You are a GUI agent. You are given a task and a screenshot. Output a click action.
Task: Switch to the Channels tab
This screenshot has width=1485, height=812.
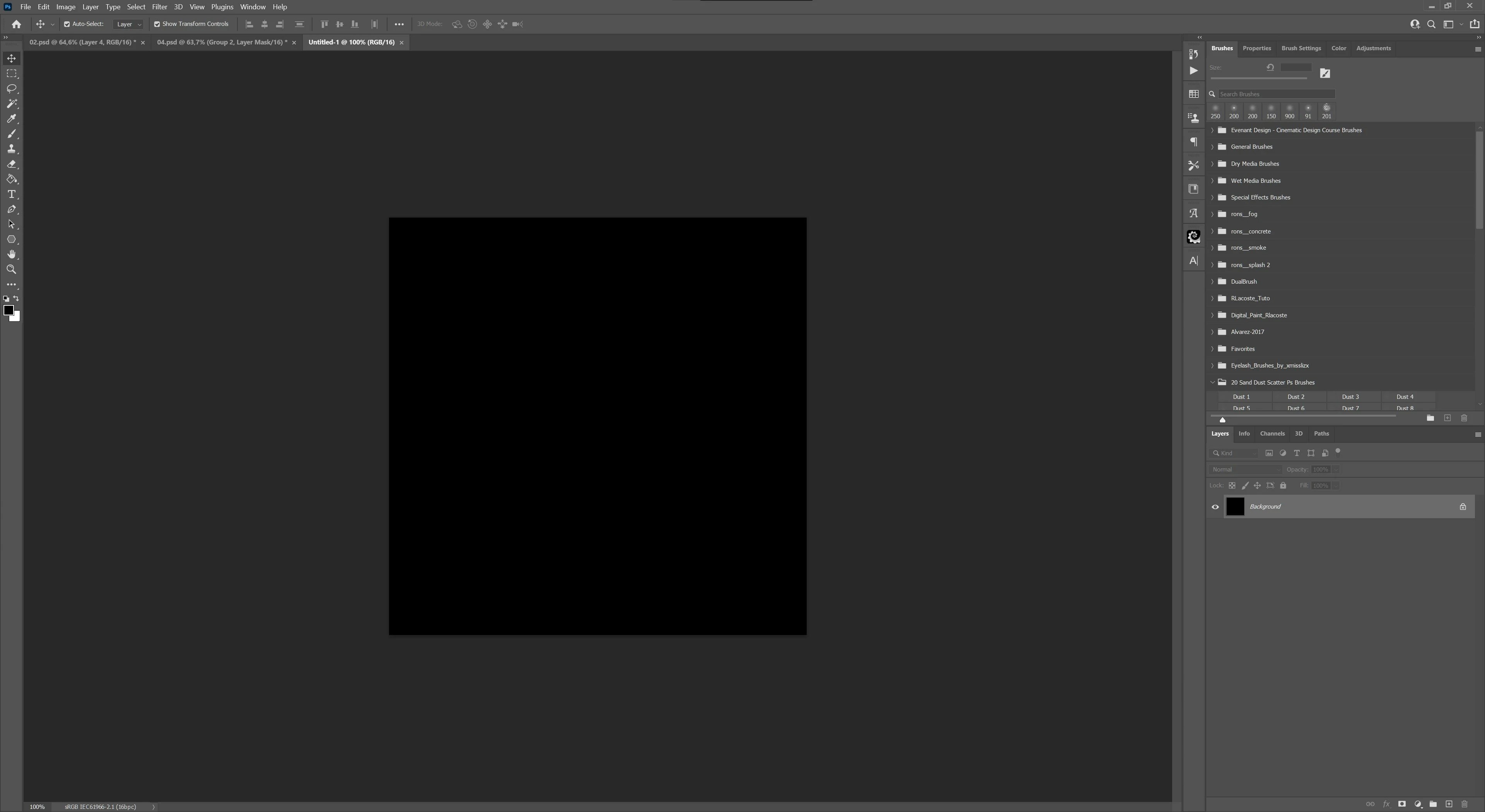click(1272, 434)
